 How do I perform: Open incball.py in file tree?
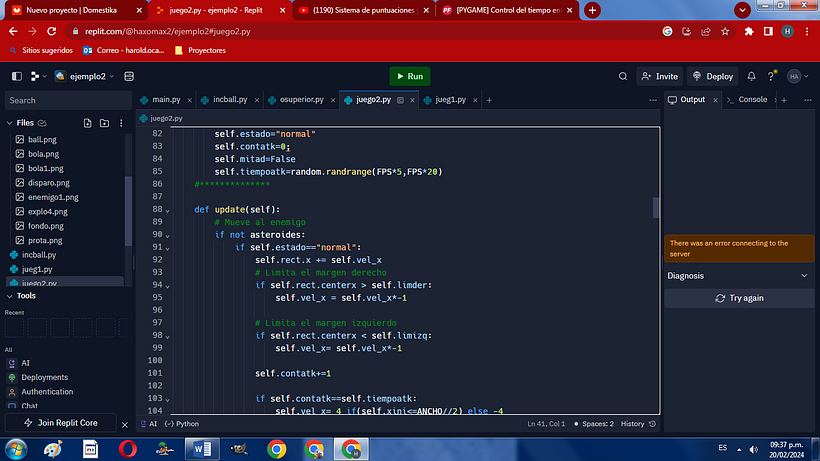39,255
